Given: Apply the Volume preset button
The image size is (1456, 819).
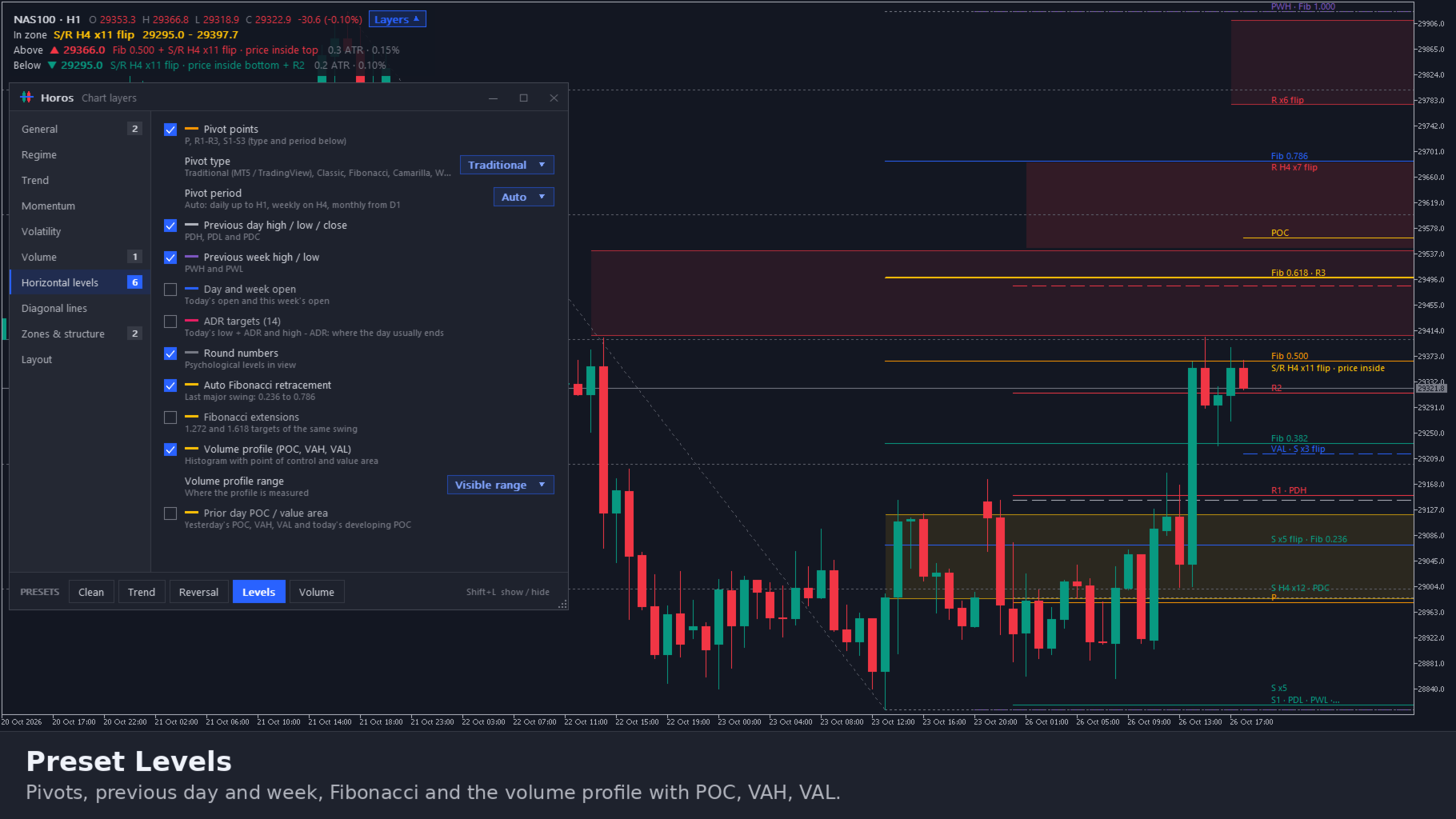Looking at the screenshot, I should [317, 592].
